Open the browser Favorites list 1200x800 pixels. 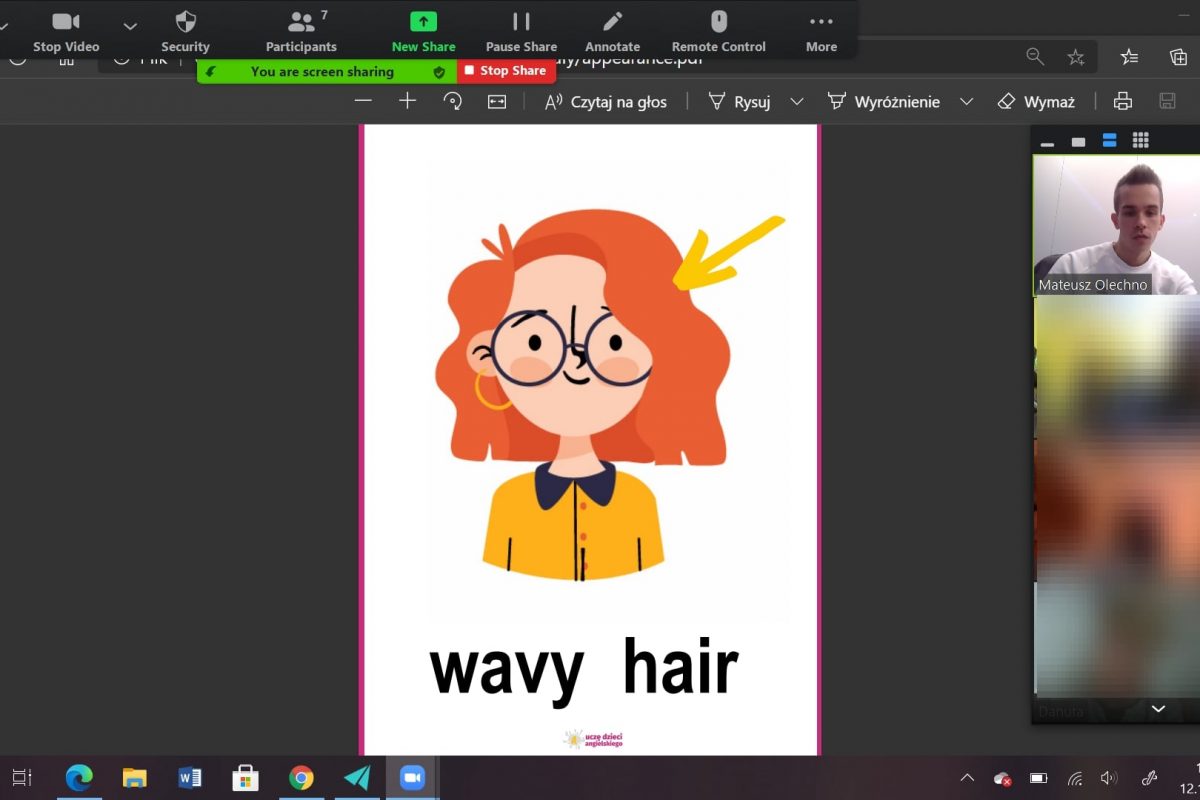pos(1129,57)
